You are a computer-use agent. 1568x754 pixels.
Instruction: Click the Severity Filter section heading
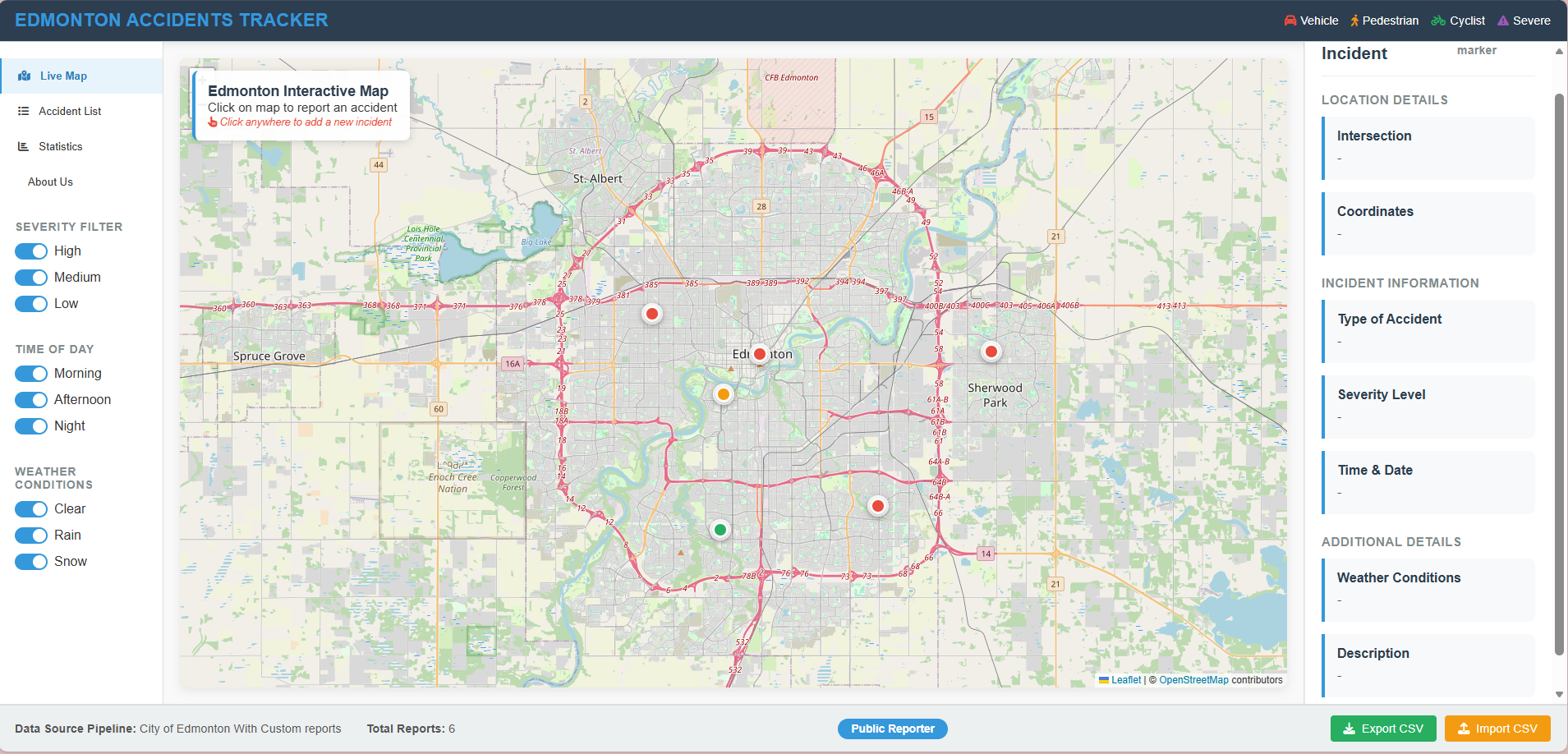pyautogui.click(x=69, y=227)
